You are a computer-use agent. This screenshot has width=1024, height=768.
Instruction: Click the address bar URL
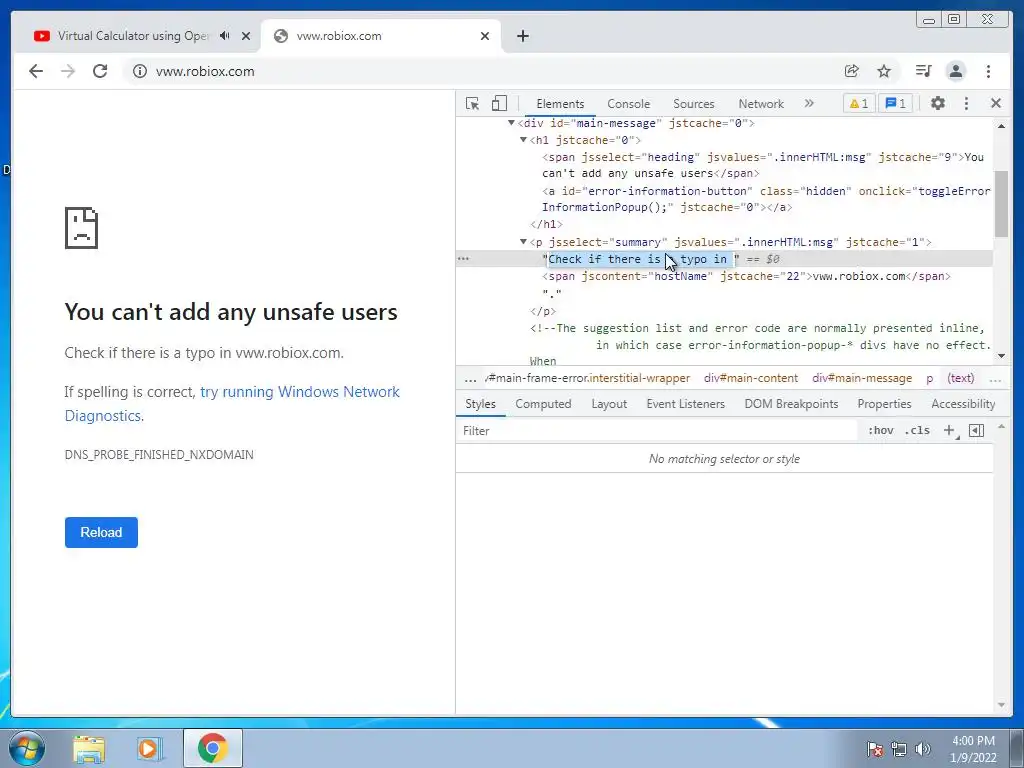205,71
